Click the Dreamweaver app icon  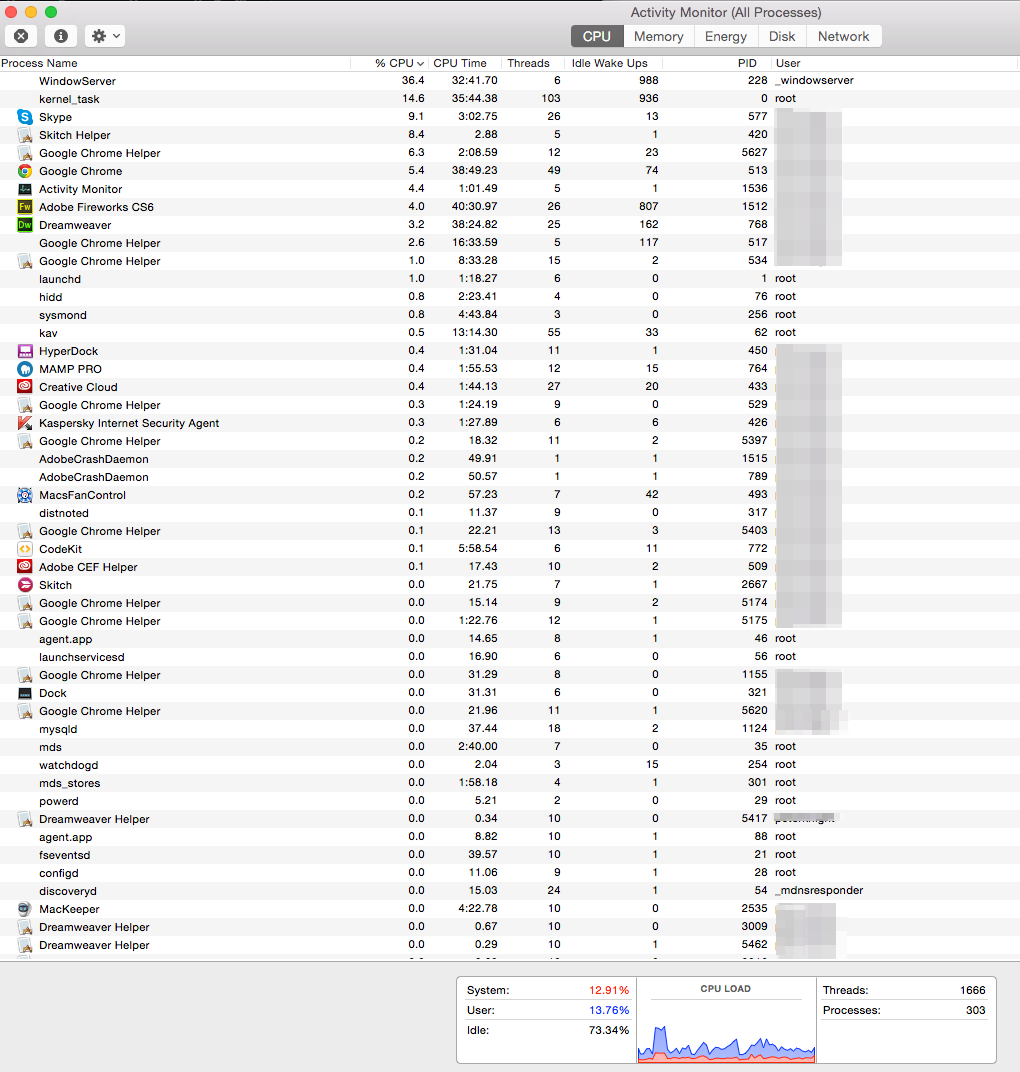[25, 225]
